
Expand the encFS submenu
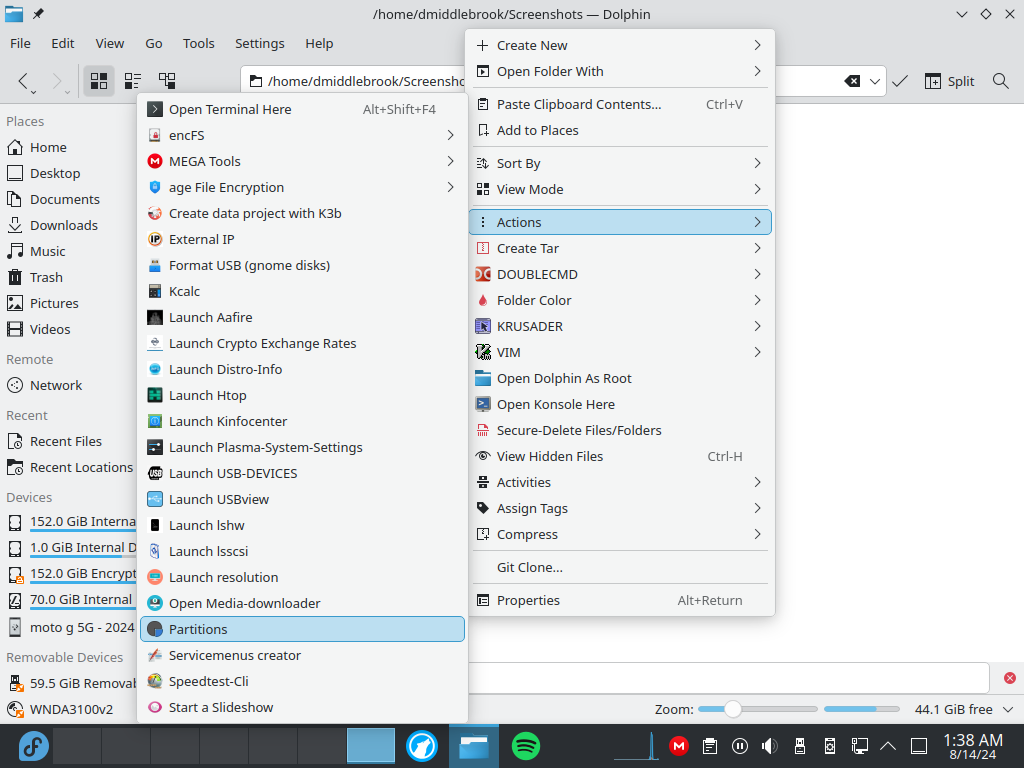(302, 135)
